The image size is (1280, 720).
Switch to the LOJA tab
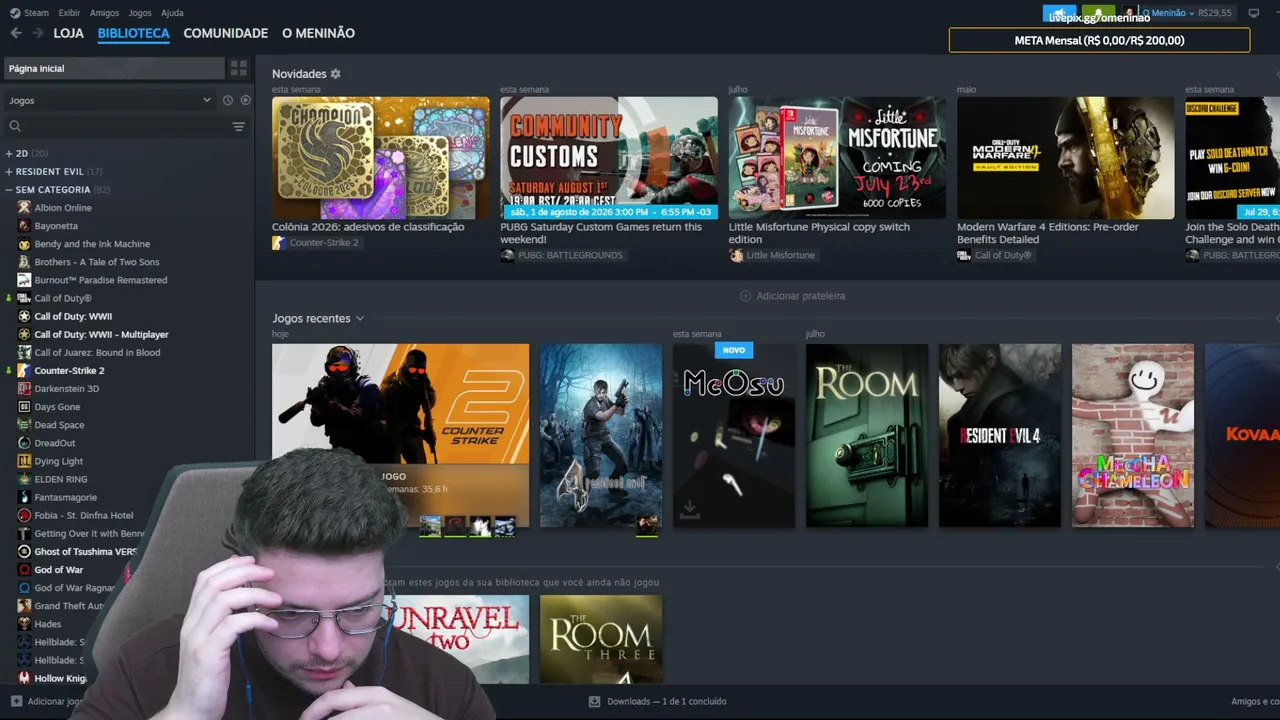pos(69,33)
